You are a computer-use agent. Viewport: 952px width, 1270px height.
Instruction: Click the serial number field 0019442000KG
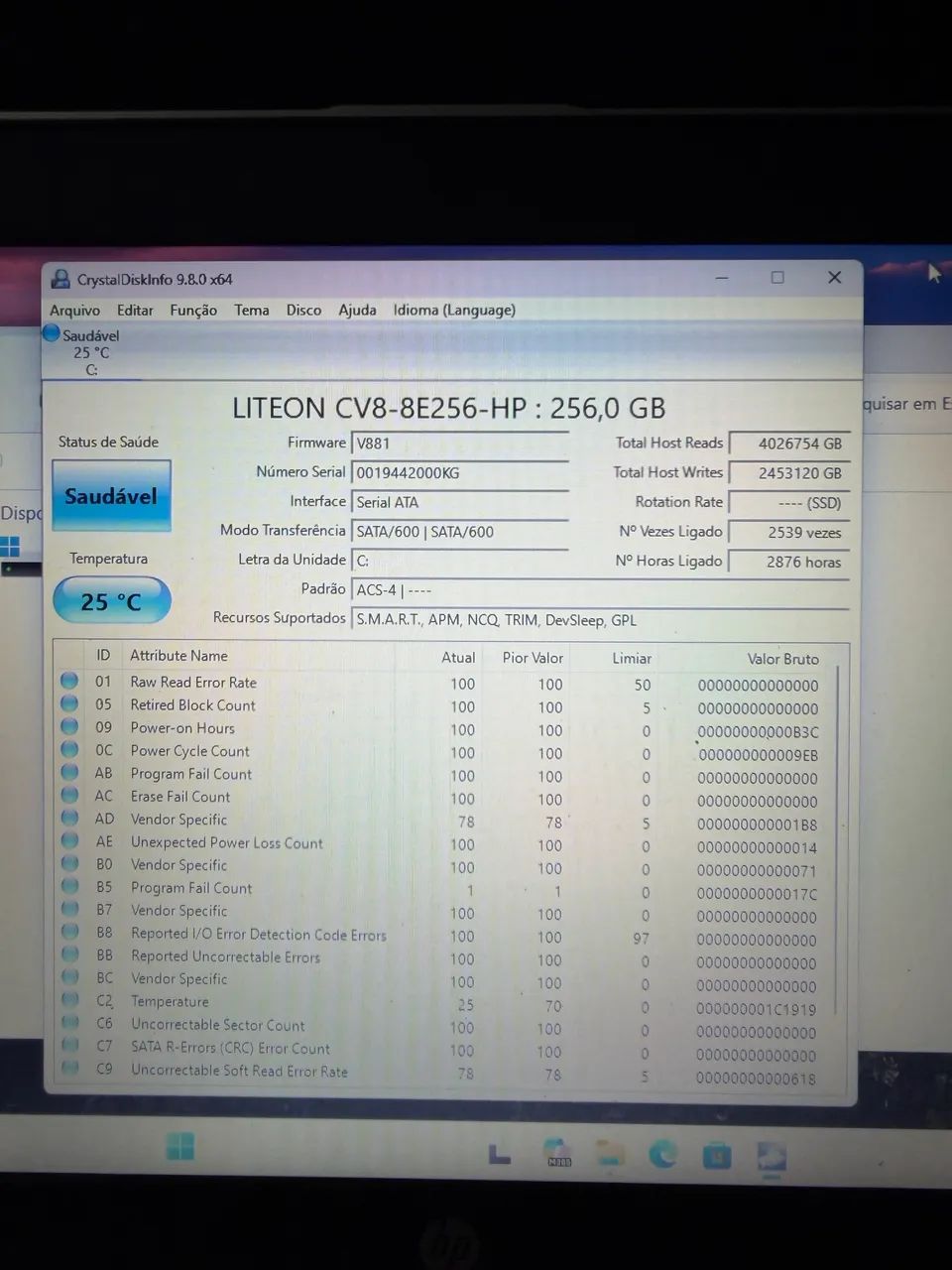coord(460,473)
